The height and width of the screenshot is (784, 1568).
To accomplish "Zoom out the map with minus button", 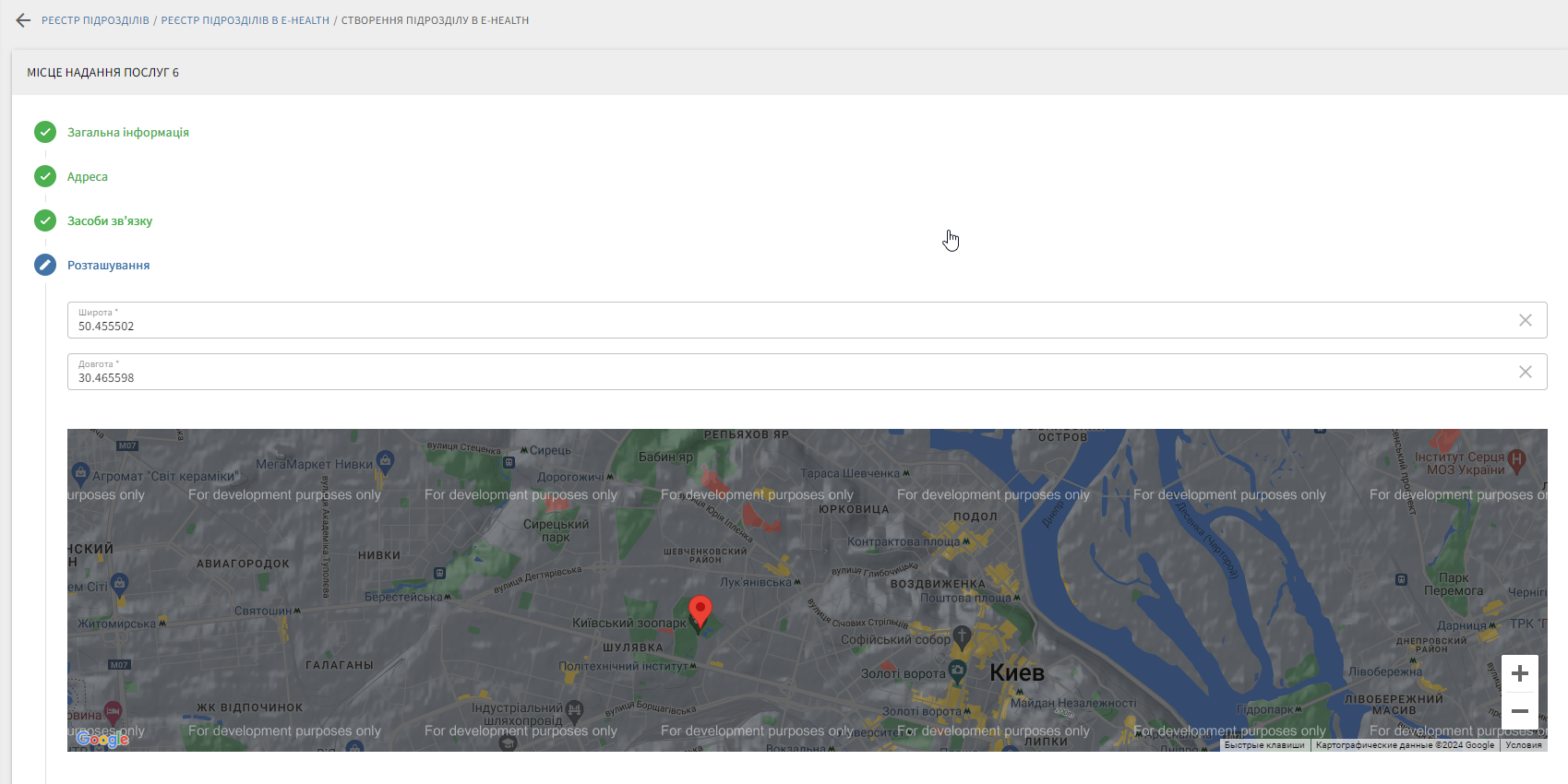I will tap(1519, 711).
